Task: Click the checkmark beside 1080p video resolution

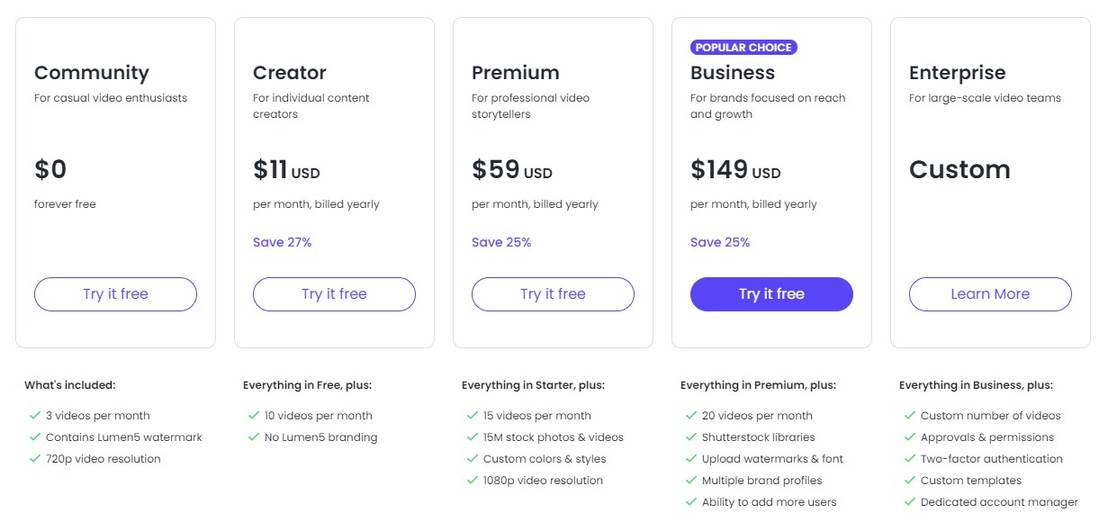Action: tap(473, 481)
